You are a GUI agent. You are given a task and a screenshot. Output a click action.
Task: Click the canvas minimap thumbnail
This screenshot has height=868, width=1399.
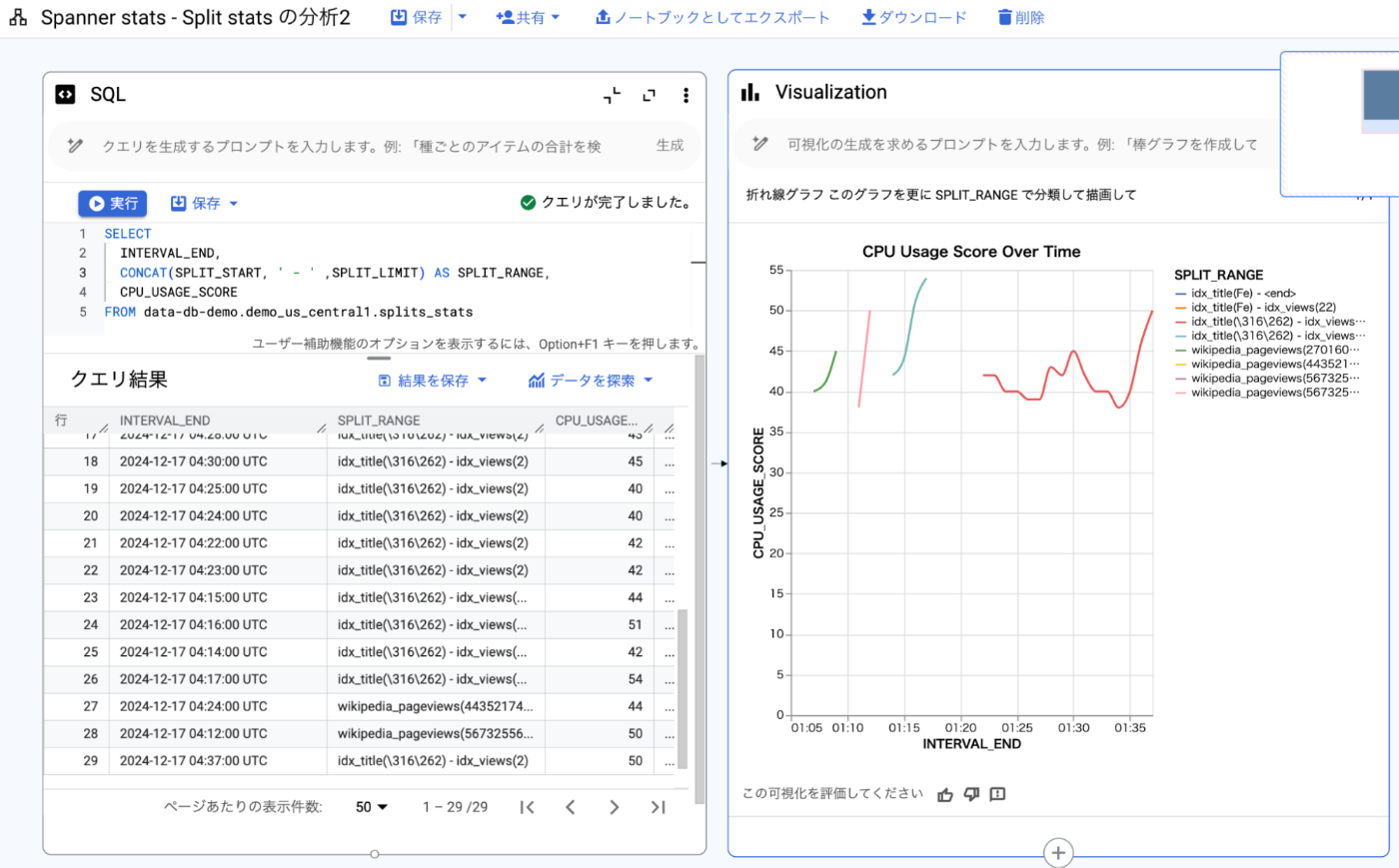(x=1340, y=123)
